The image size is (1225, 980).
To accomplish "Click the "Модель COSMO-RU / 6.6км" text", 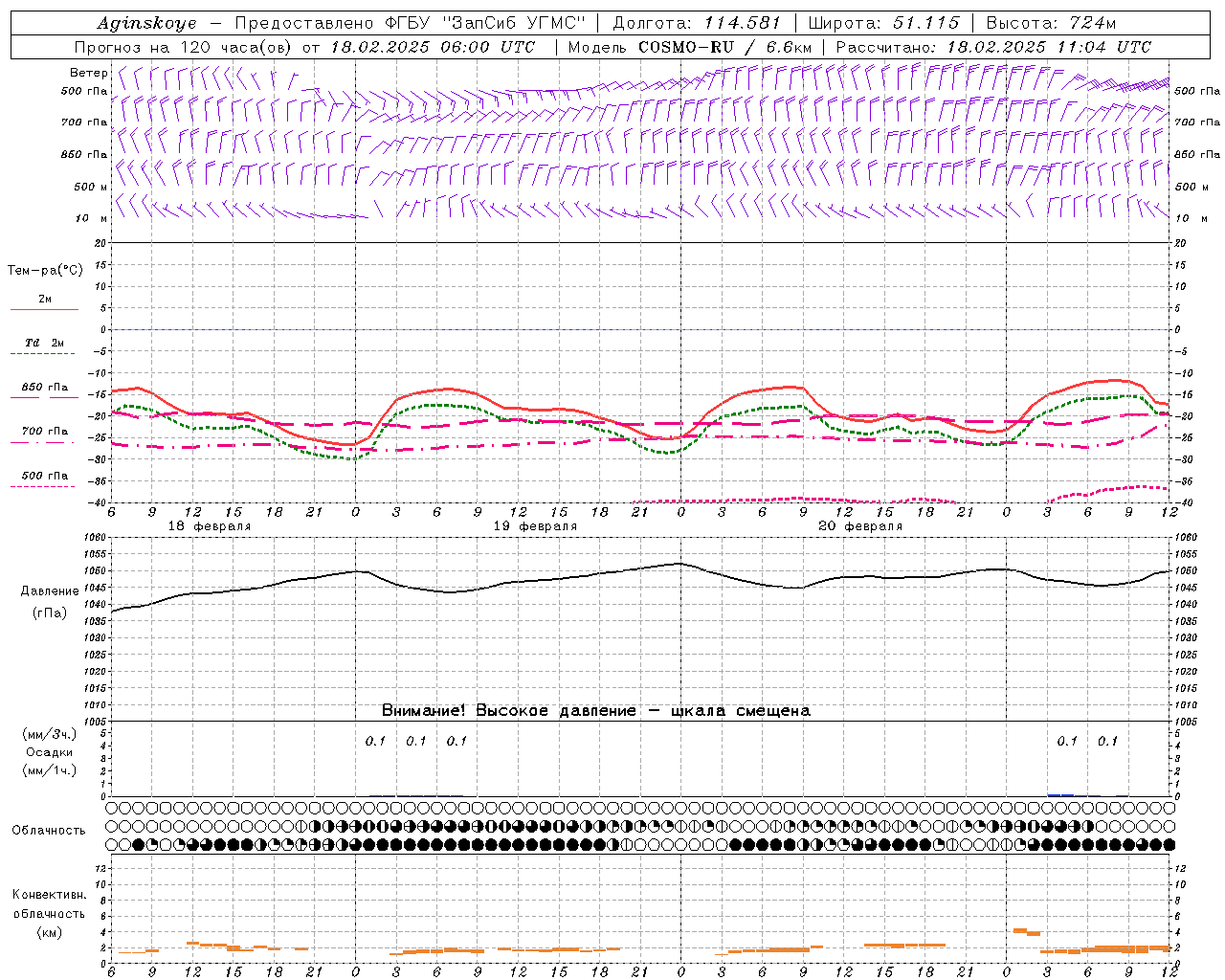I will pos(690,47).
